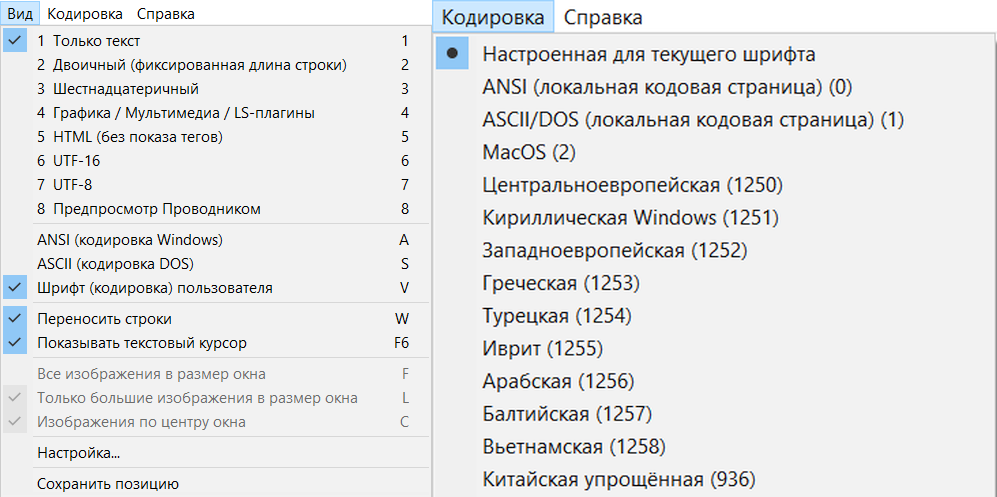Choose 'Двоичный (фиксированная длина строки)' view

[x=216, y=65]
